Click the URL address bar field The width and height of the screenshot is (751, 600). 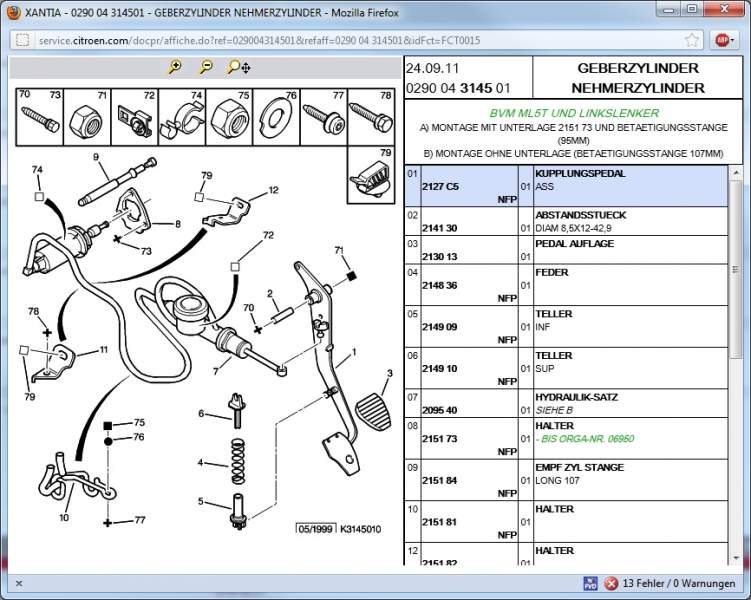point(354,40)
